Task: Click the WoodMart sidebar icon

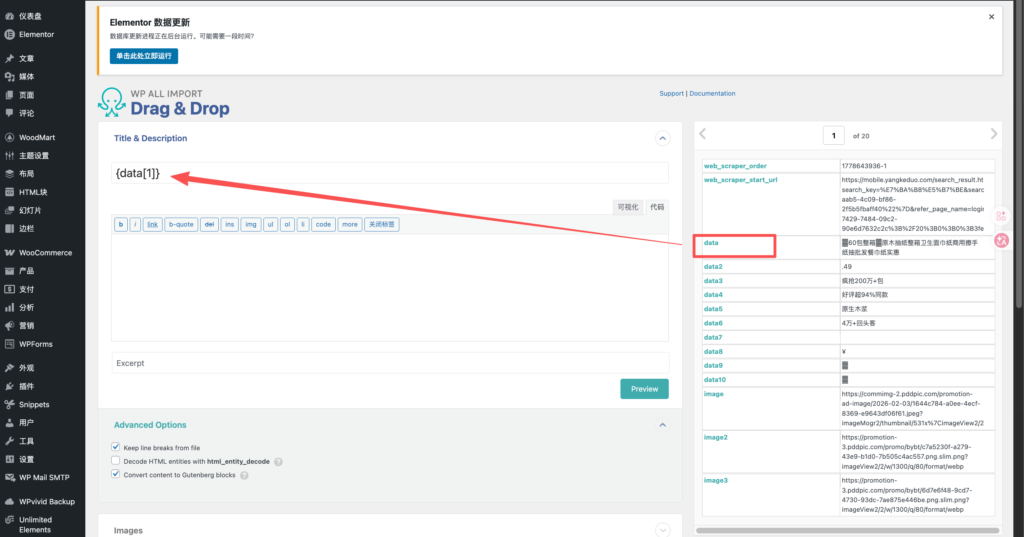Action: (x=9, y=137)
